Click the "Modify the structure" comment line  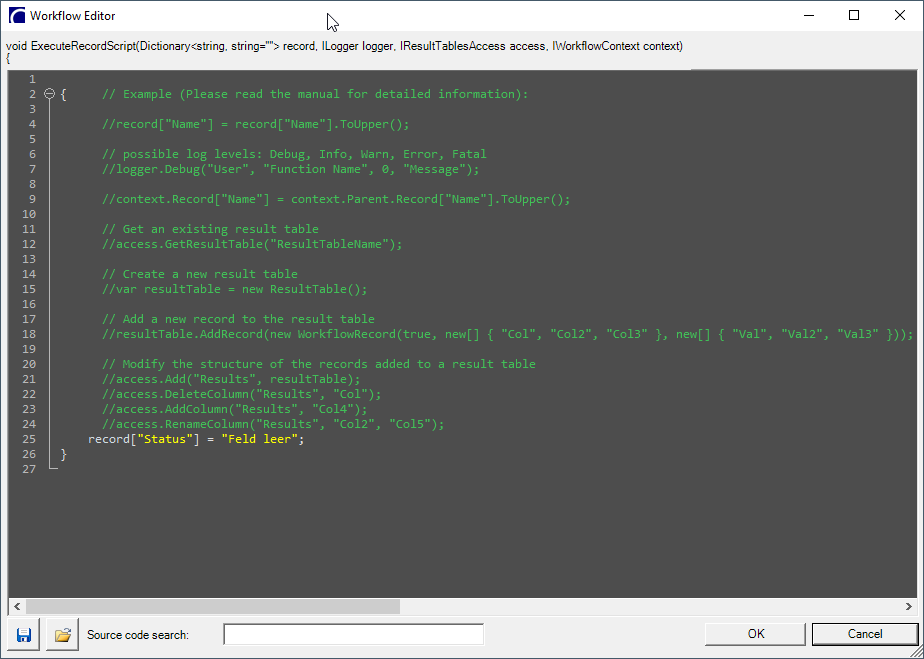(319, 364)
